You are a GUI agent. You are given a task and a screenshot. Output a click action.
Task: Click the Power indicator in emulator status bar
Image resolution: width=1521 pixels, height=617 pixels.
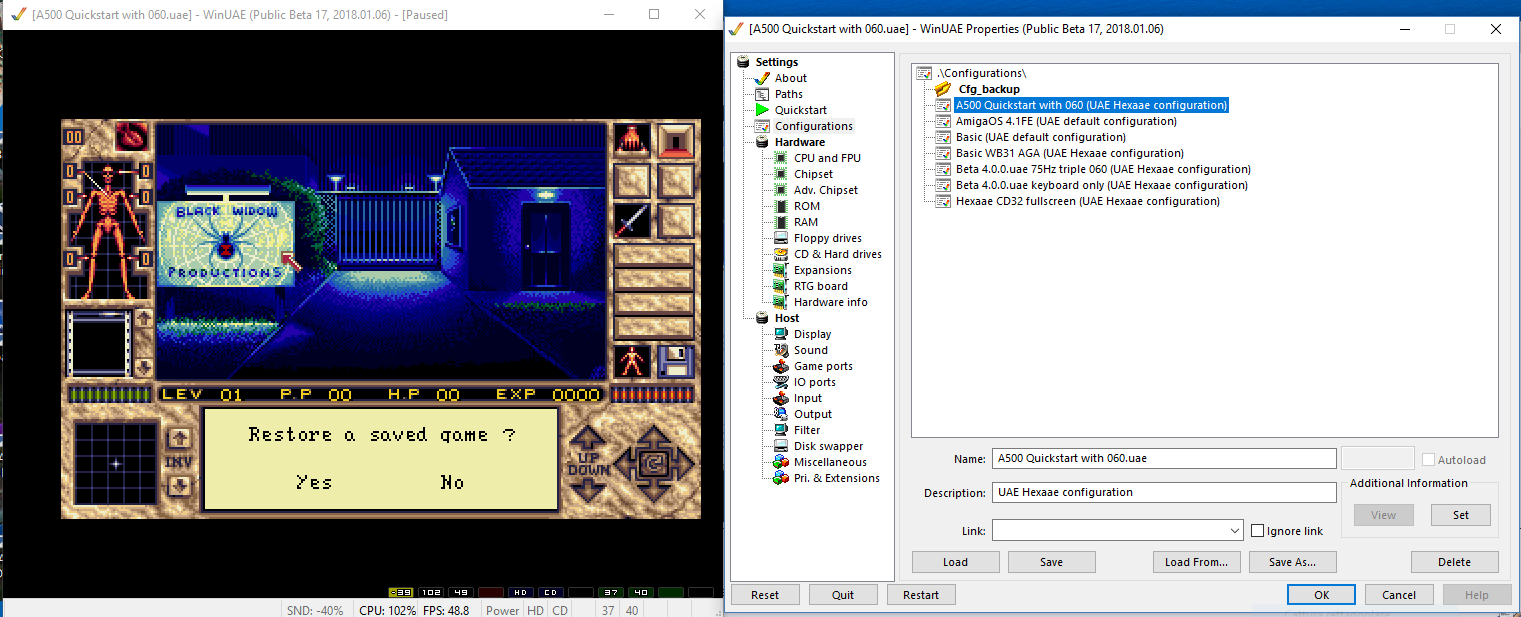click(502, 610)
